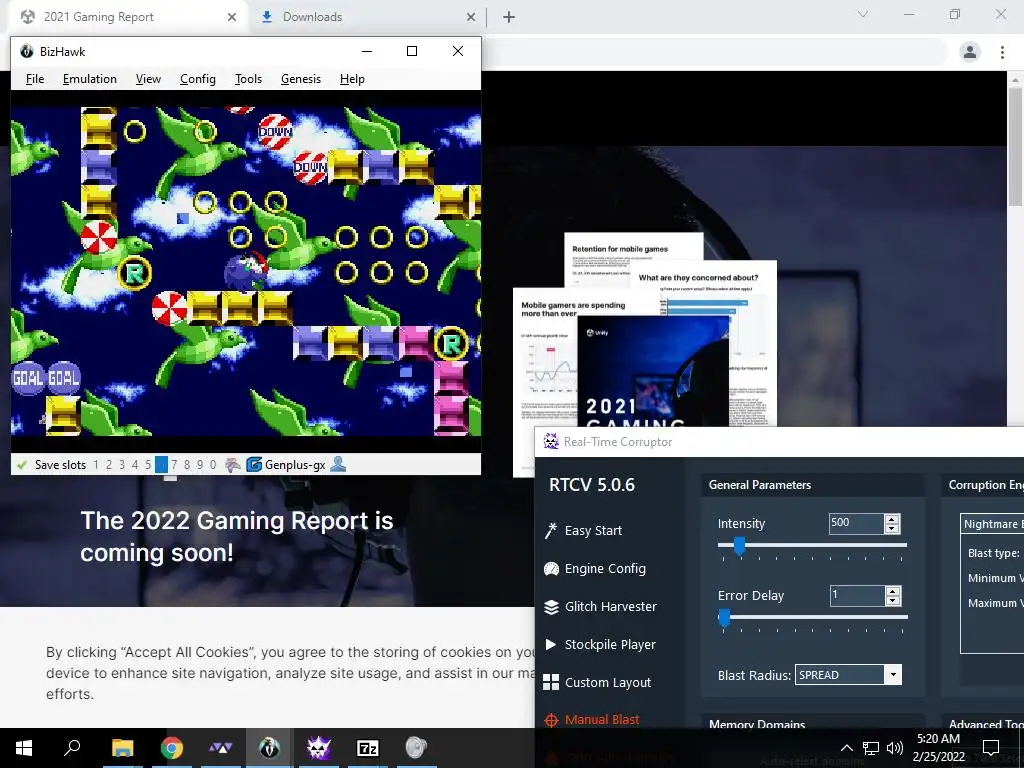
Task: Open the Chrome profile avatar icon
Action: point(970,52)
